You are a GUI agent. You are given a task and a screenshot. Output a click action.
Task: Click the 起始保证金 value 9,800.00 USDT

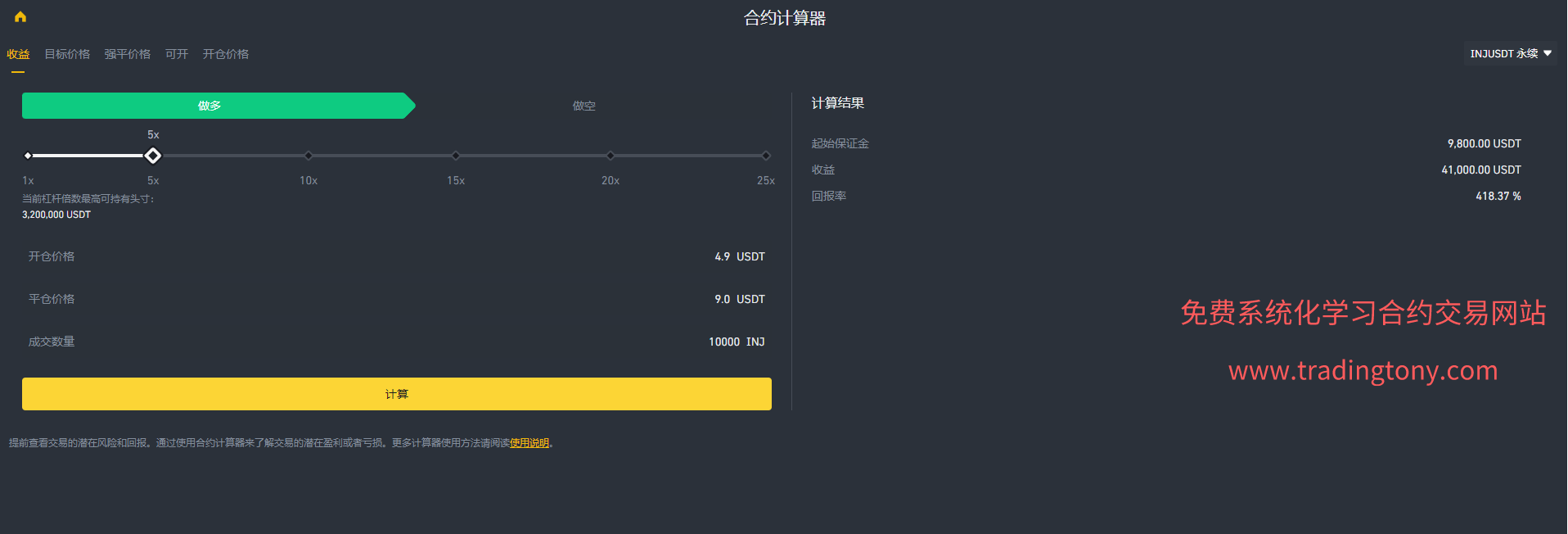(x=1484, y=143)
